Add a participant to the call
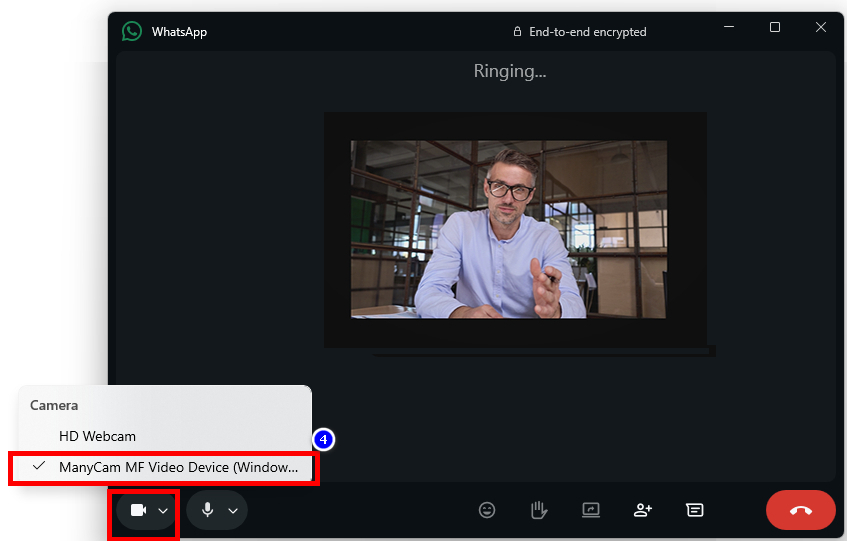The width and height of the screenshot is (847, 541). pos(643,510)
